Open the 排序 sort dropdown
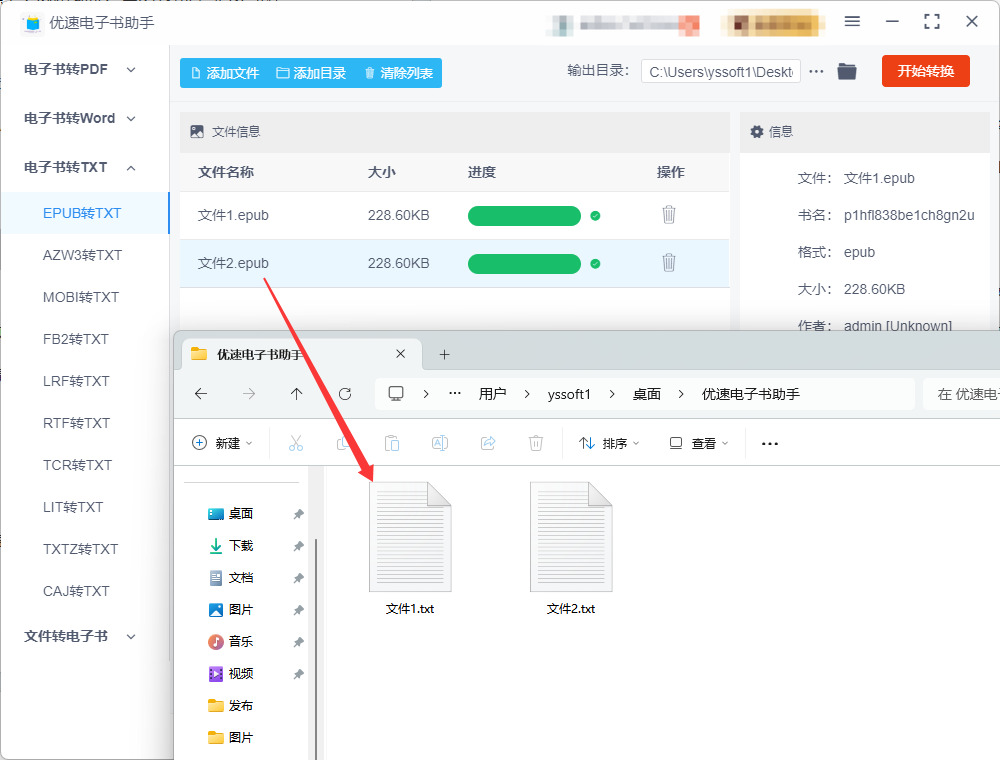Viewport: 1000px width, 760px height. pos(608,443)
